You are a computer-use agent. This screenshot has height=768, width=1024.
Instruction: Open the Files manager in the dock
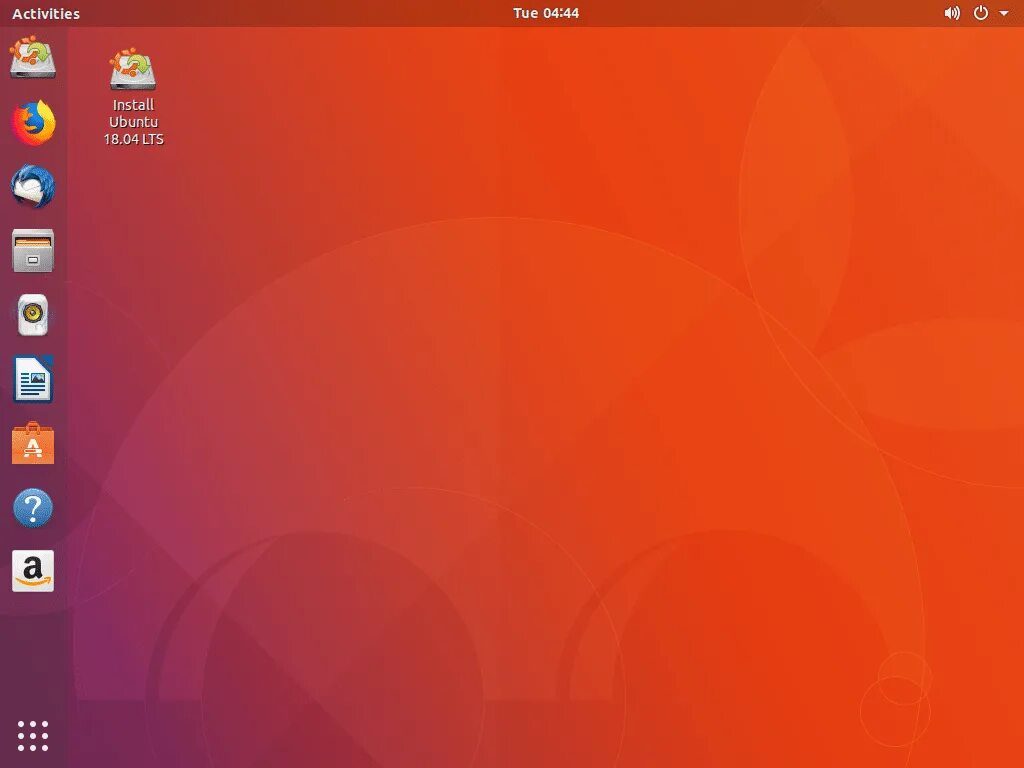pyautogui.click(x=33, y=251)
